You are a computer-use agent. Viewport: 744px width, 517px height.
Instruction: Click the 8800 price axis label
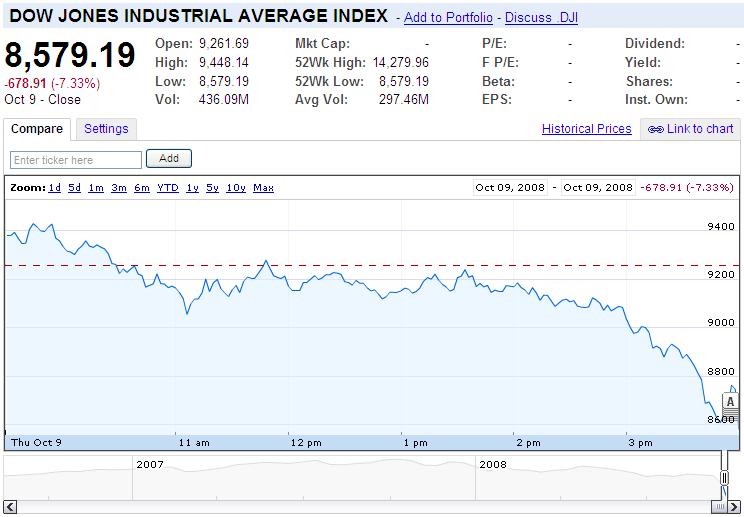click(721, 371)
